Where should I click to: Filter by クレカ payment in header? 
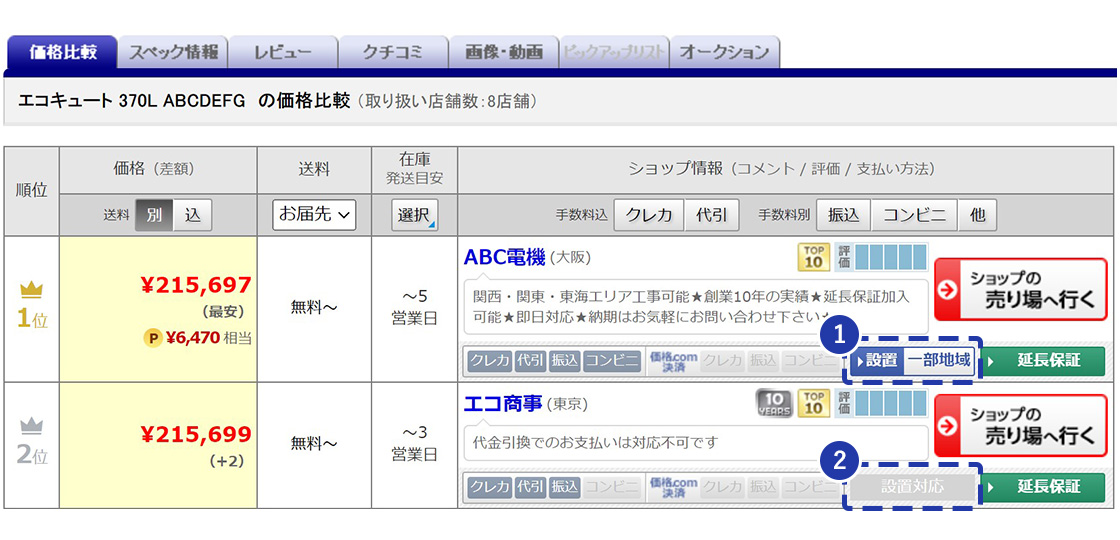(x=649, y=215)
